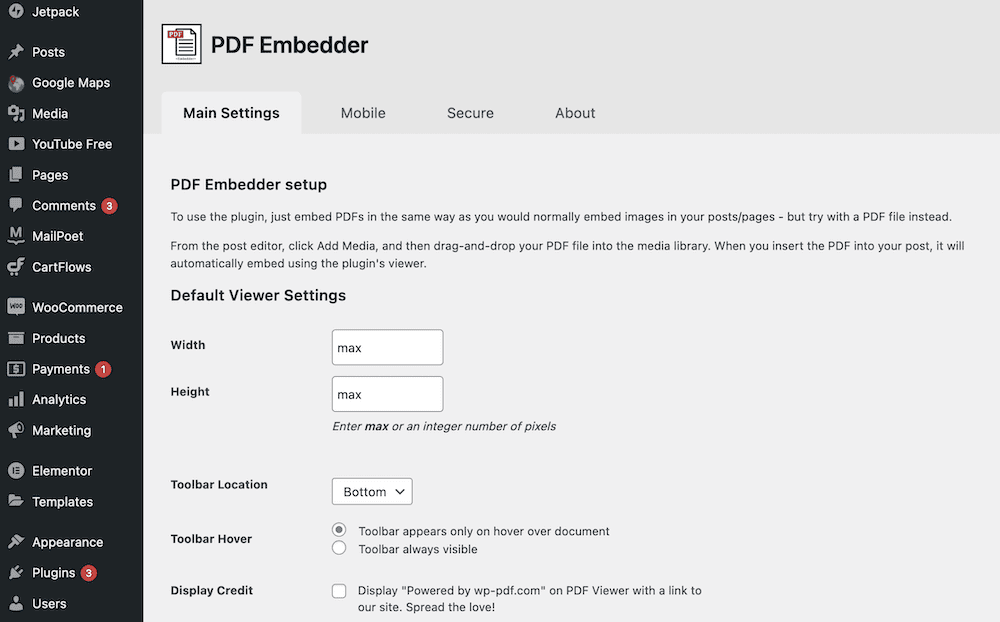Enable the Display Credit checkbox

click(339, 591)
